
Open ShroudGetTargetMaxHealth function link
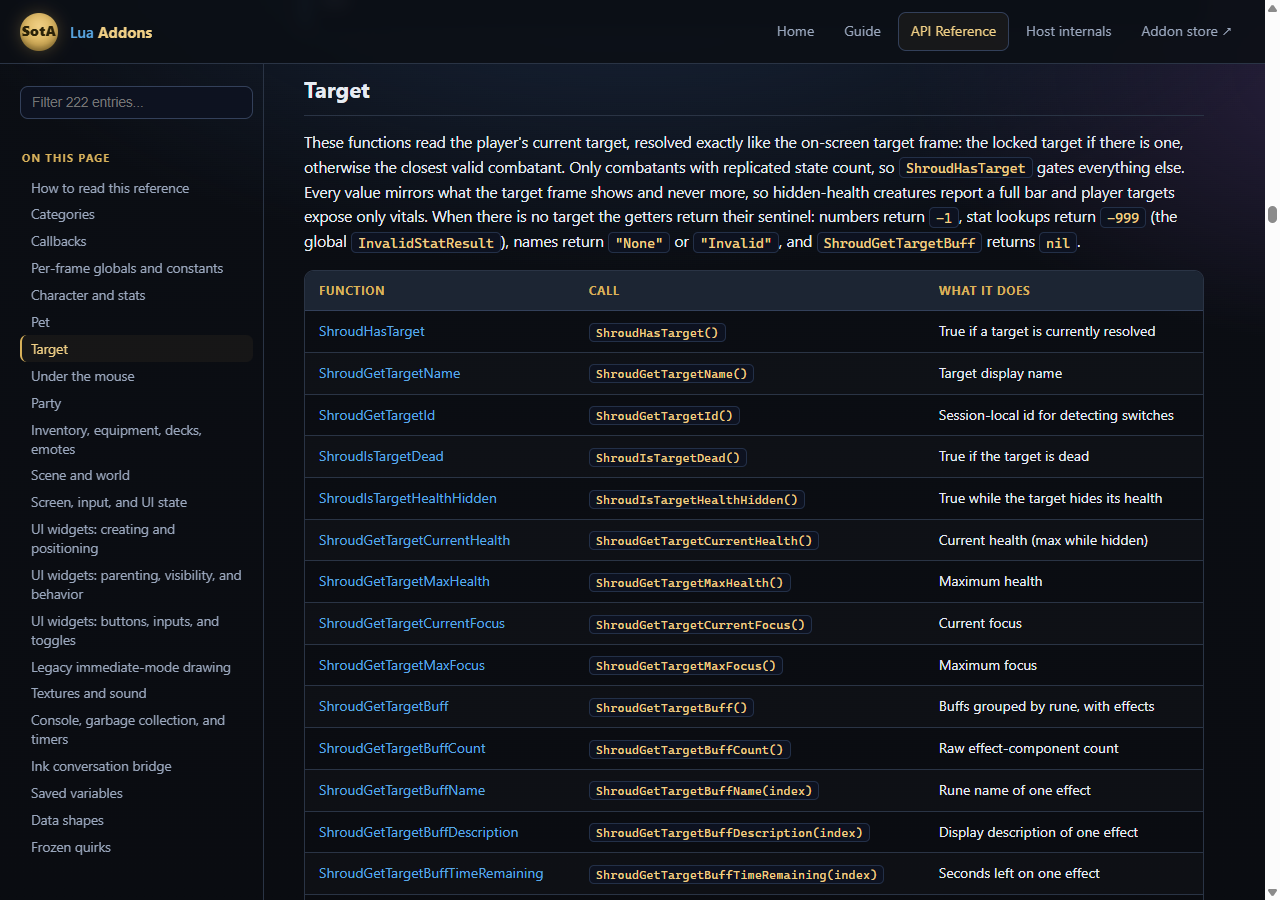pyautogui.click(x=404, y=581)
